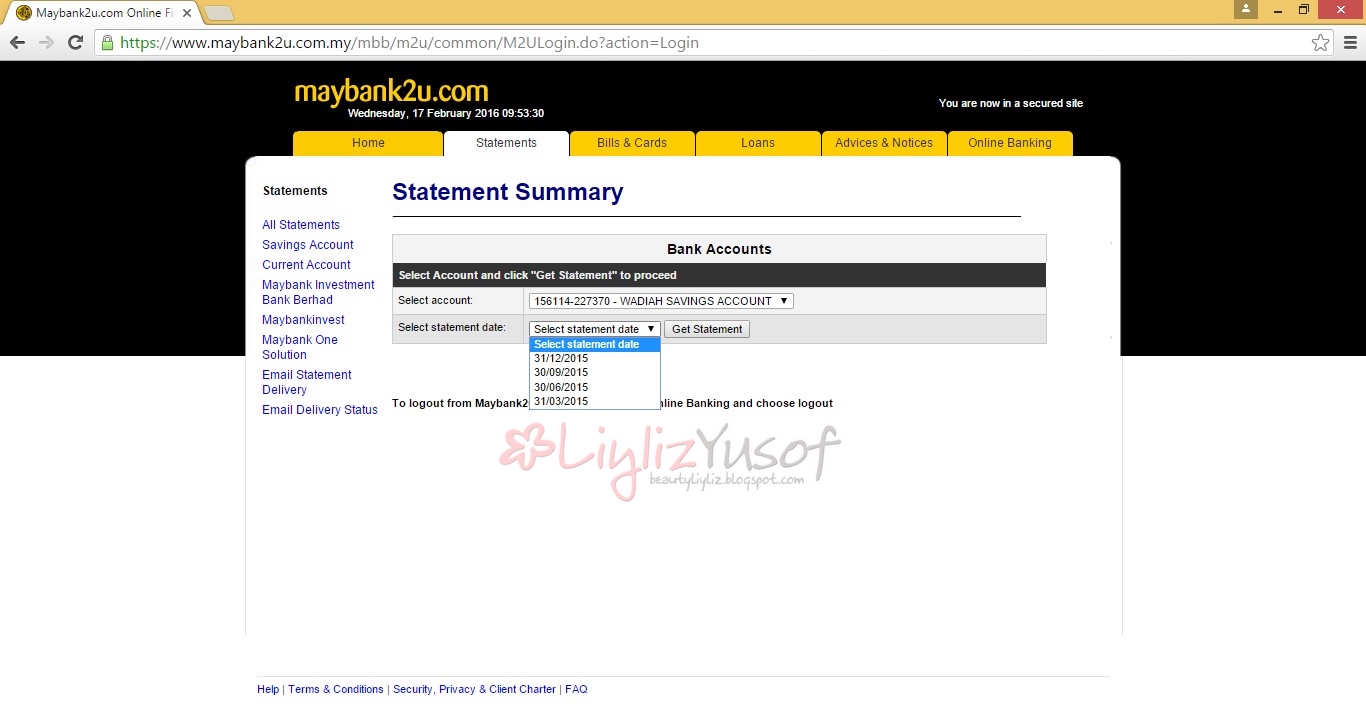Viewport: 1366px width, 728px height.
Task: Bookmark page with the star icon
Action: 1321,43
